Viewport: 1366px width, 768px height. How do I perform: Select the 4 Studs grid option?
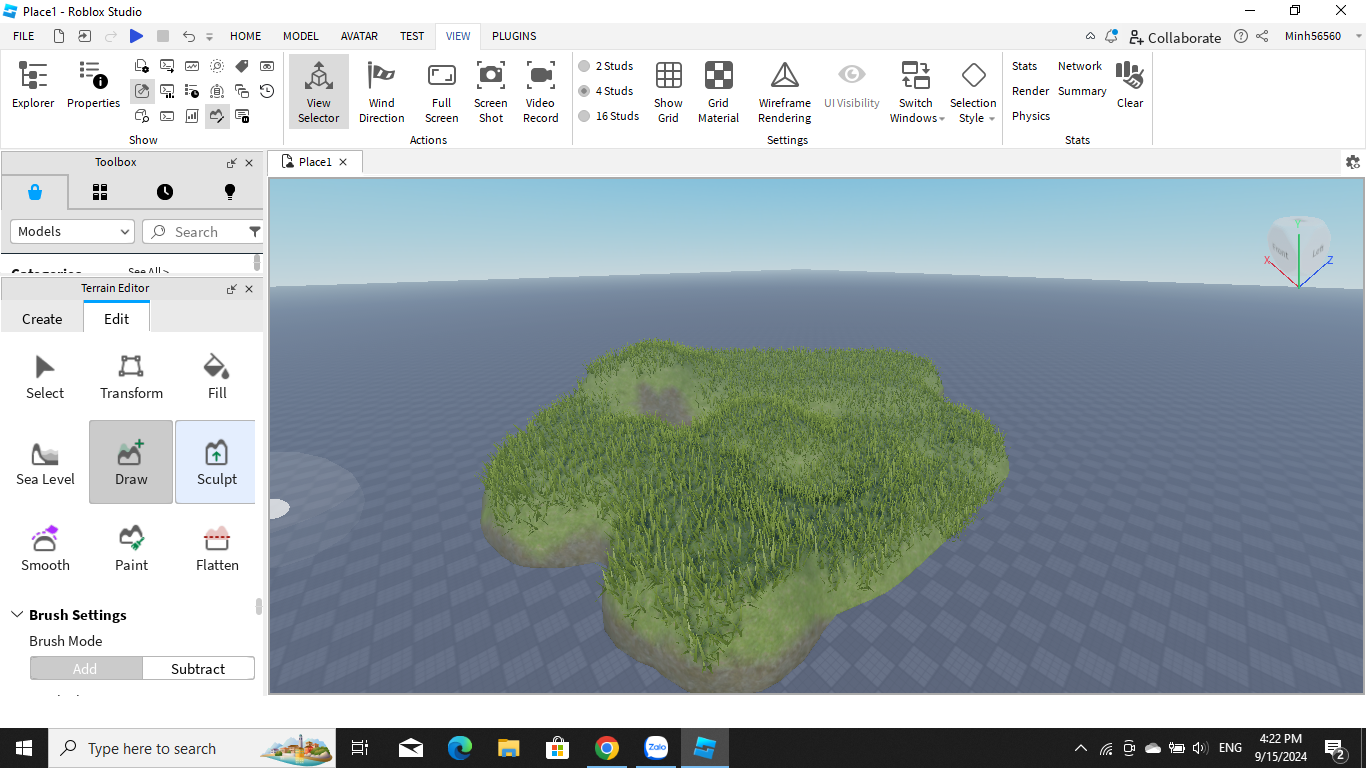pyautogui.click(x=606, y=91)
